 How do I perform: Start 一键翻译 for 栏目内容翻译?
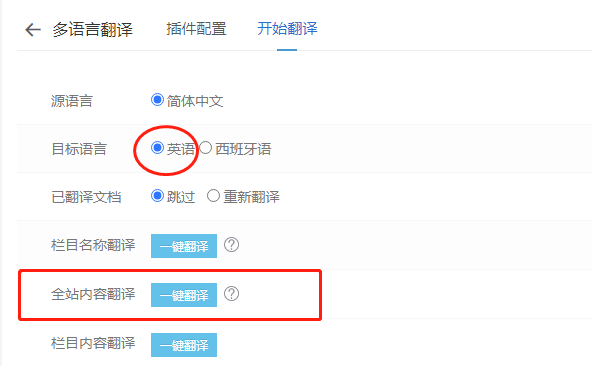pyautogui.click(x=184, y=344)
